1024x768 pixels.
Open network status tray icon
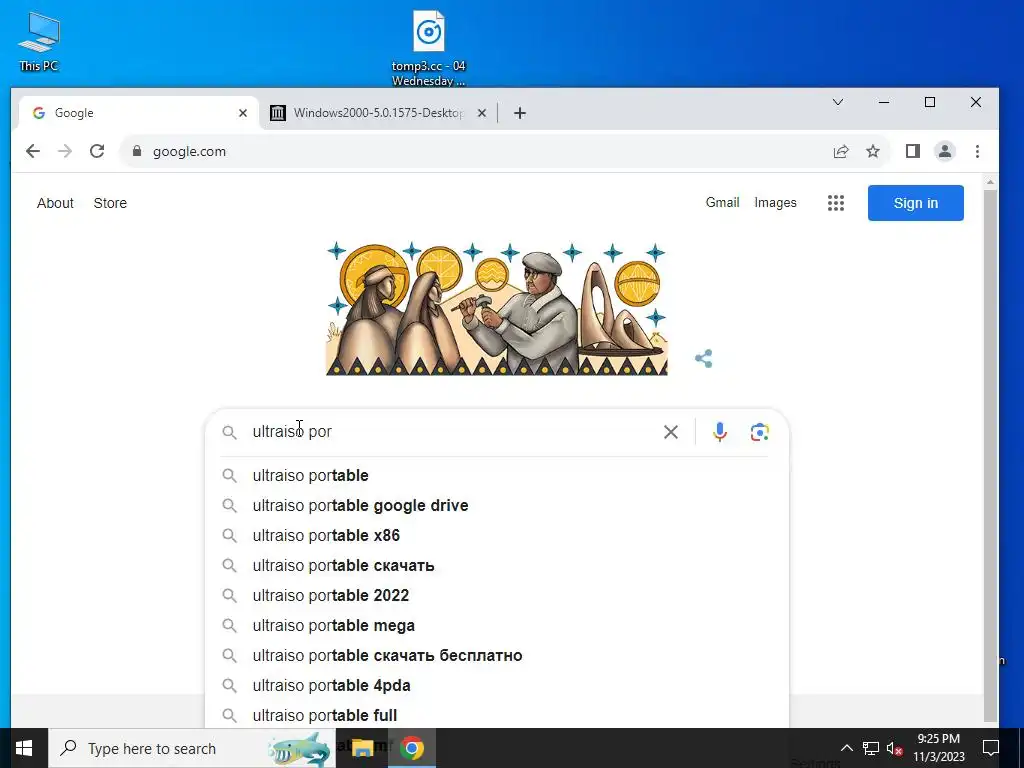tap(871, 748)
